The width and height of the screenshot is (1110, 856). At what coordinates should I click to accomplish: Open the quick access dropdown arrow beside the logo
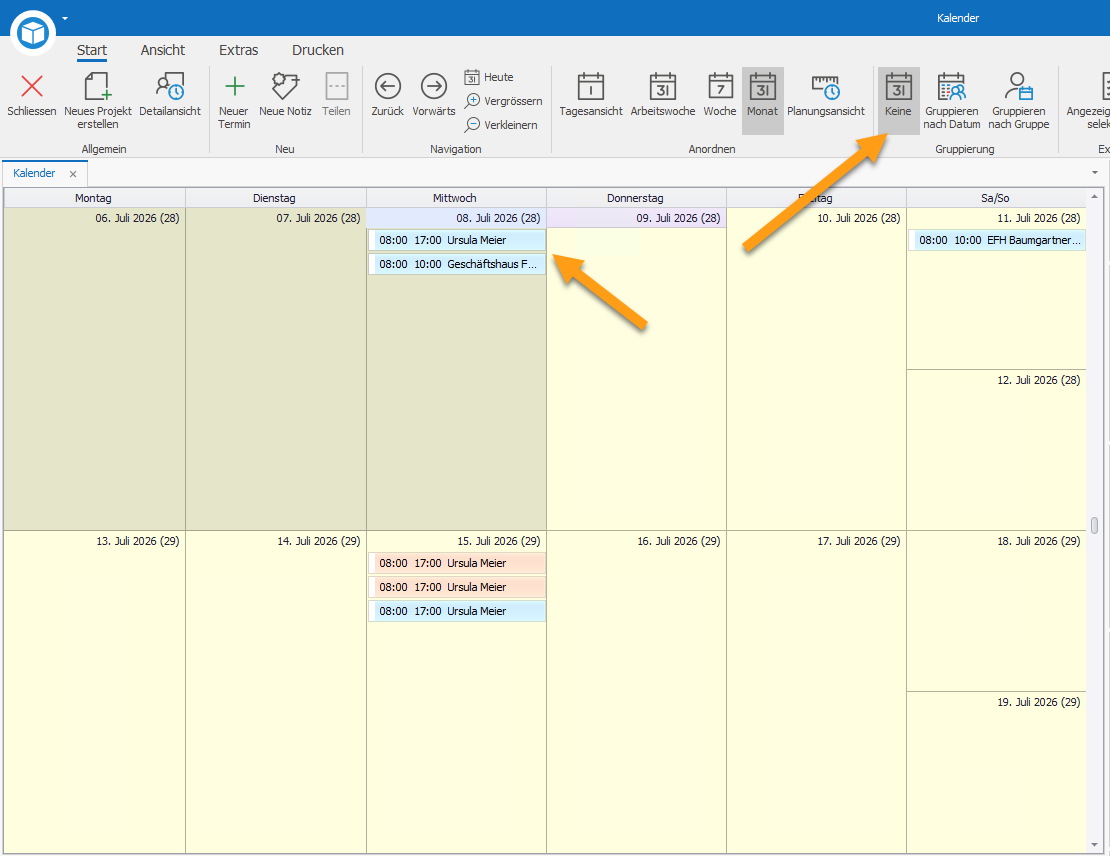pos(65,18)
